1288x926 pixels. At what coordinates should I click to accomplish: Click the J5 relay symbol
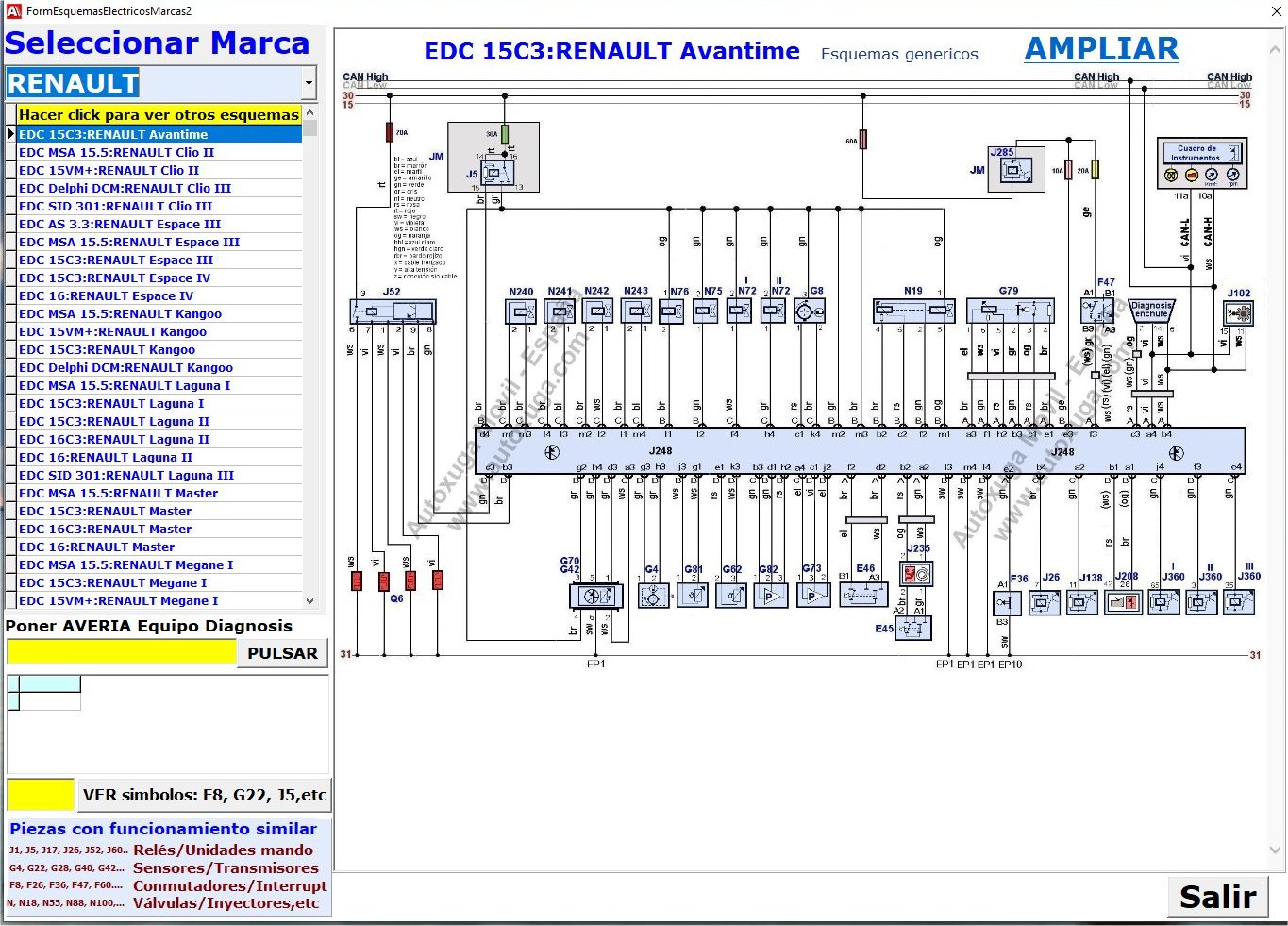click(x=497, y=174)
